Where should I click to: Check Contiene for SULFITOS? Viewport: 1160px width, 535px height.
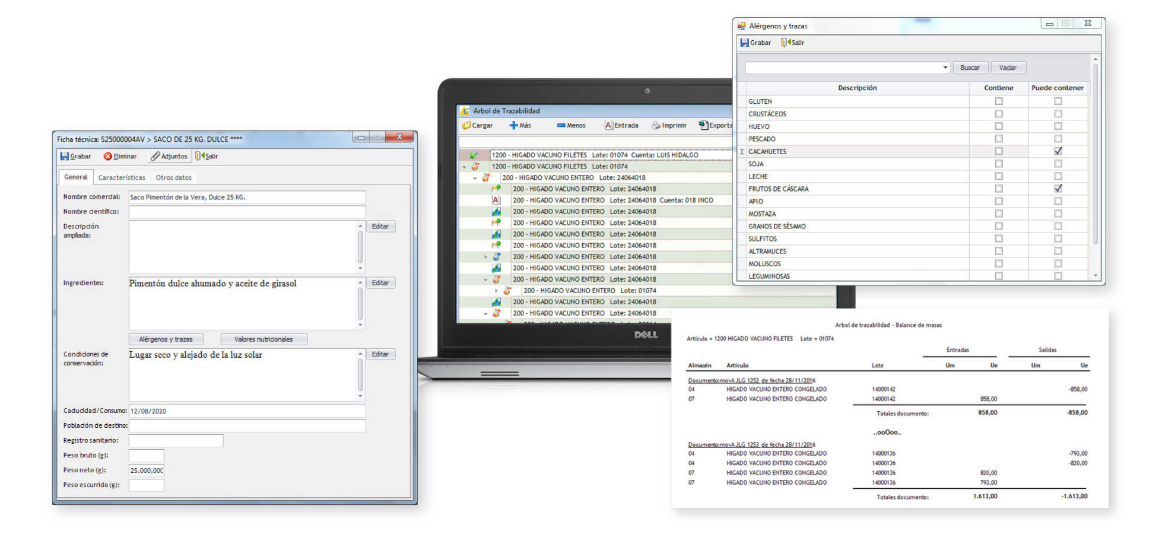999,238
